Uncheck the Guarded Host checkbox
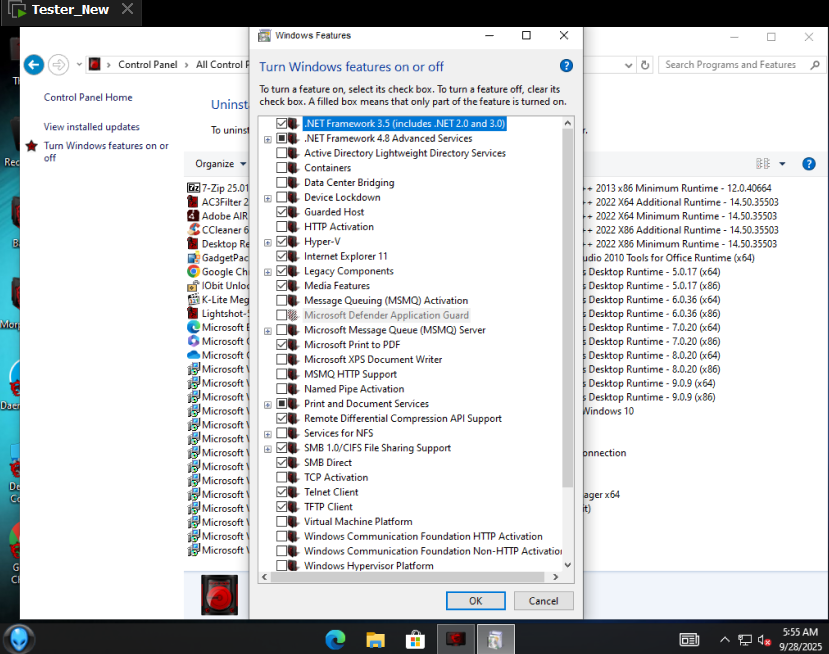 [282, 212]
